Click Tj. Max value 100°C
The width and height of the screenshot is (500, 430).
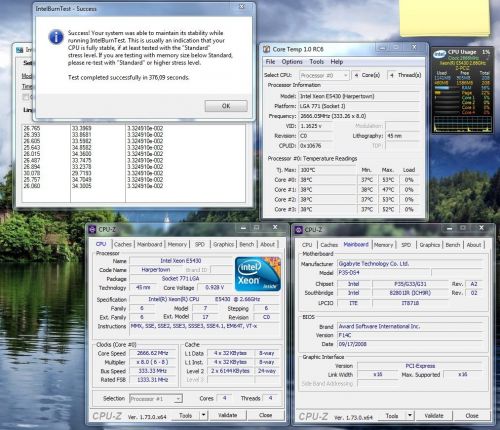coord(328,170)
